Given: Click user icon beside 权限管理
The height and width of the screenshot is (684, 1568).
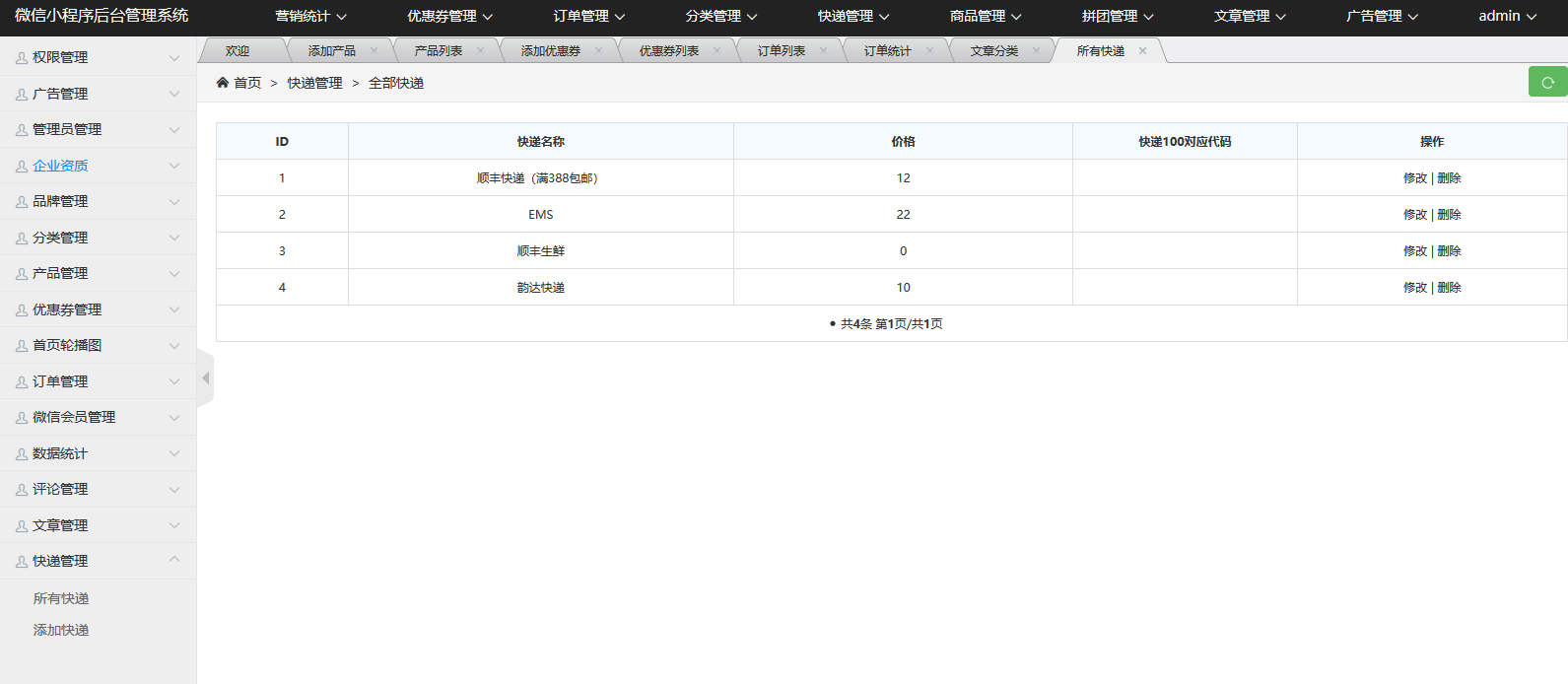Looking at the screenshot, I should coord(22,58).
